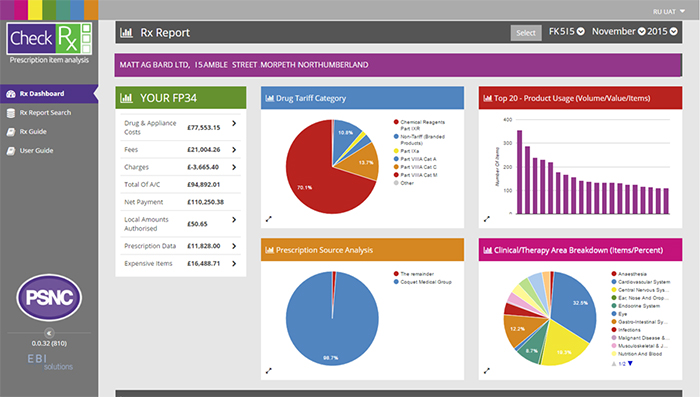Viewport: 700px width, 397px height.
Task: Click the Rx Dashboard gauge icon
Action: [x=11, y=94]
